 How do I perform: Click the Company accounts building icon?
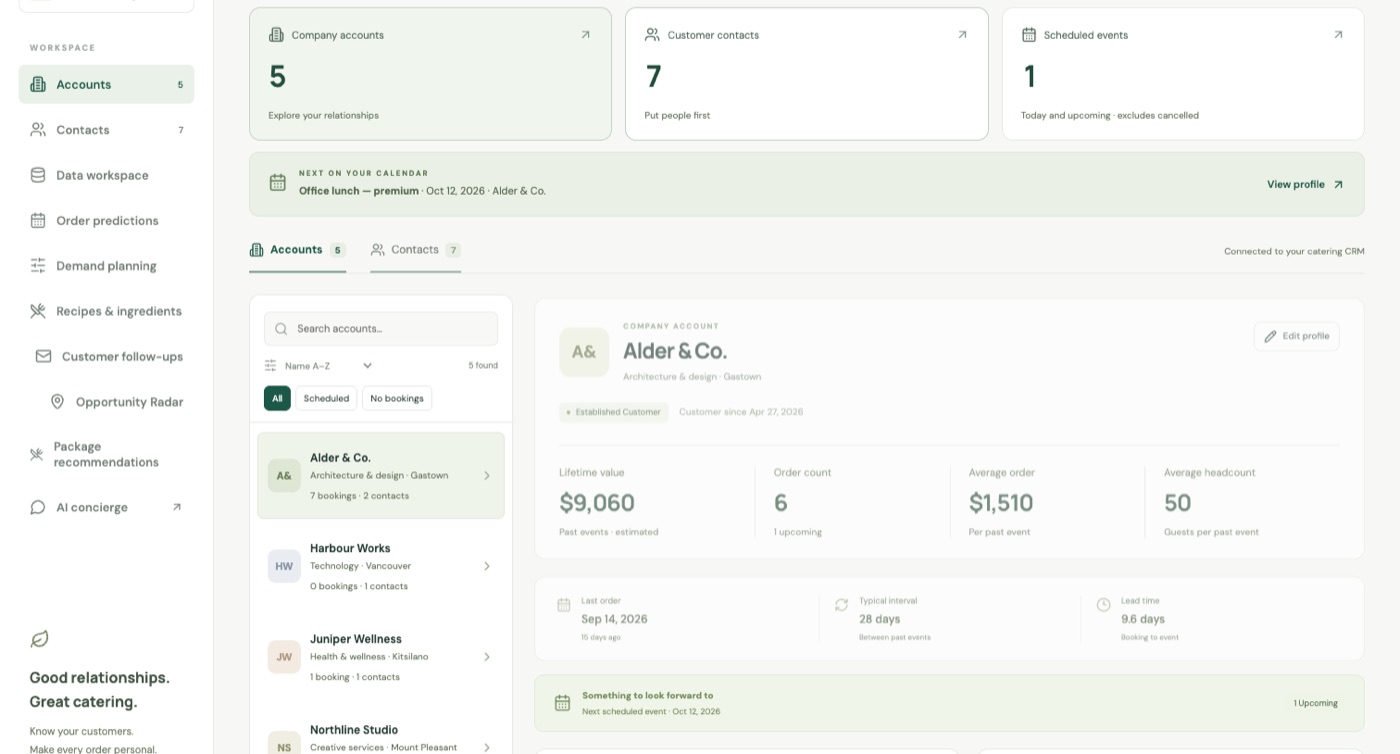coord(276,34)
